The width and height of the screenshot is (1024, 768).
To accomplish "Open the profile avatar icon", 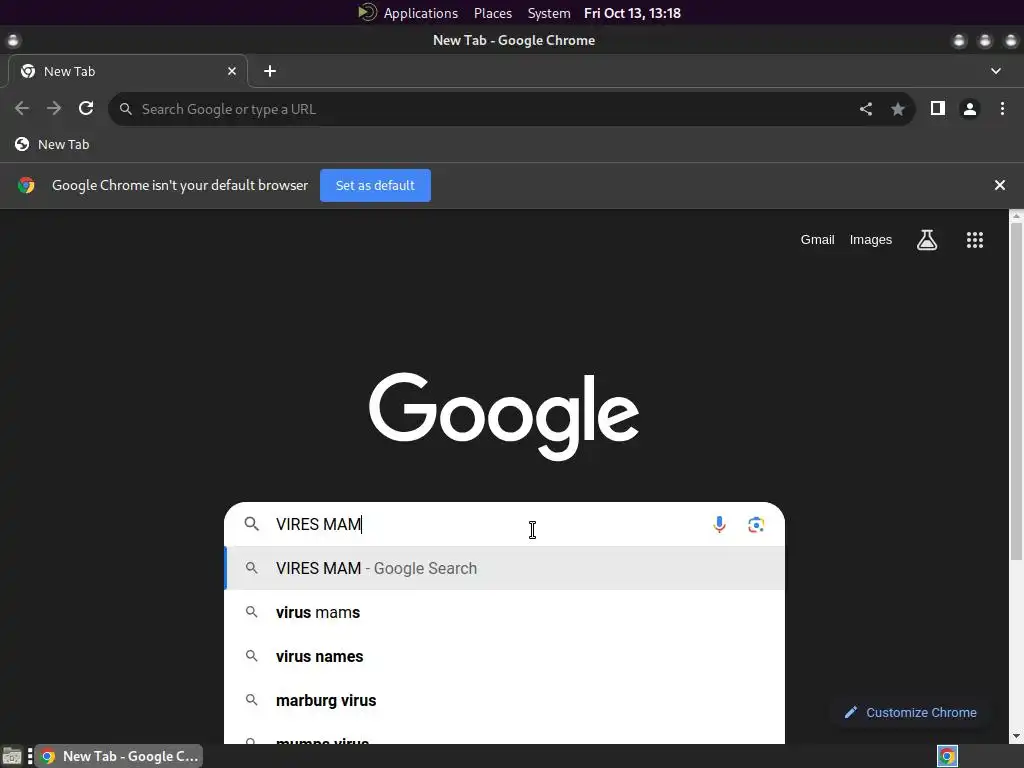I will click(x=970, y=109).
